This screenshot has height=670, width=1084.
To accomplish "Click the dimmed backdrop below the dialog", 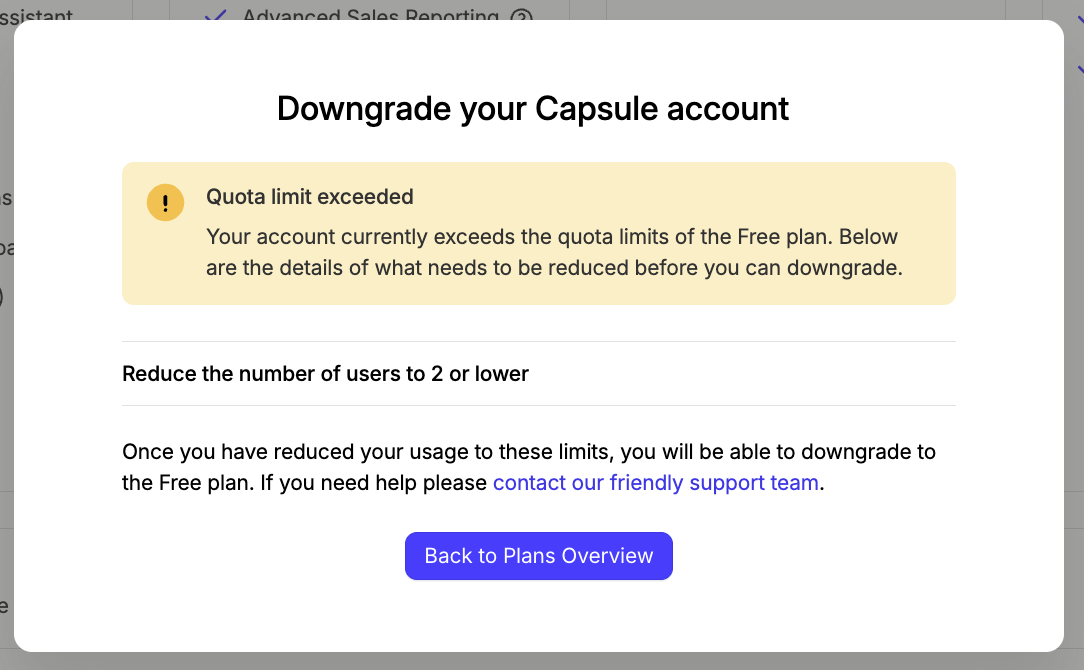I will click(542, 662).
